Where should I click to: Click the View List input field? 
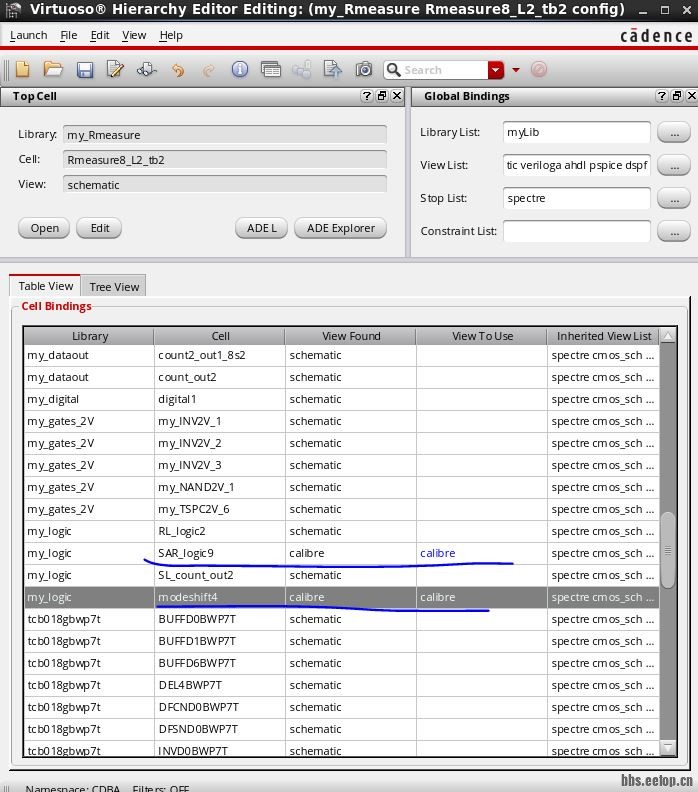[x=577, y=165]
